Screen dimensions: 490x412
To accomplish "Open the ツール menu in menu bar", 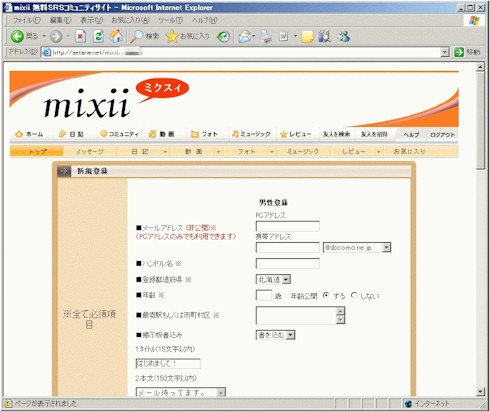I will click(x=170, y=20).
